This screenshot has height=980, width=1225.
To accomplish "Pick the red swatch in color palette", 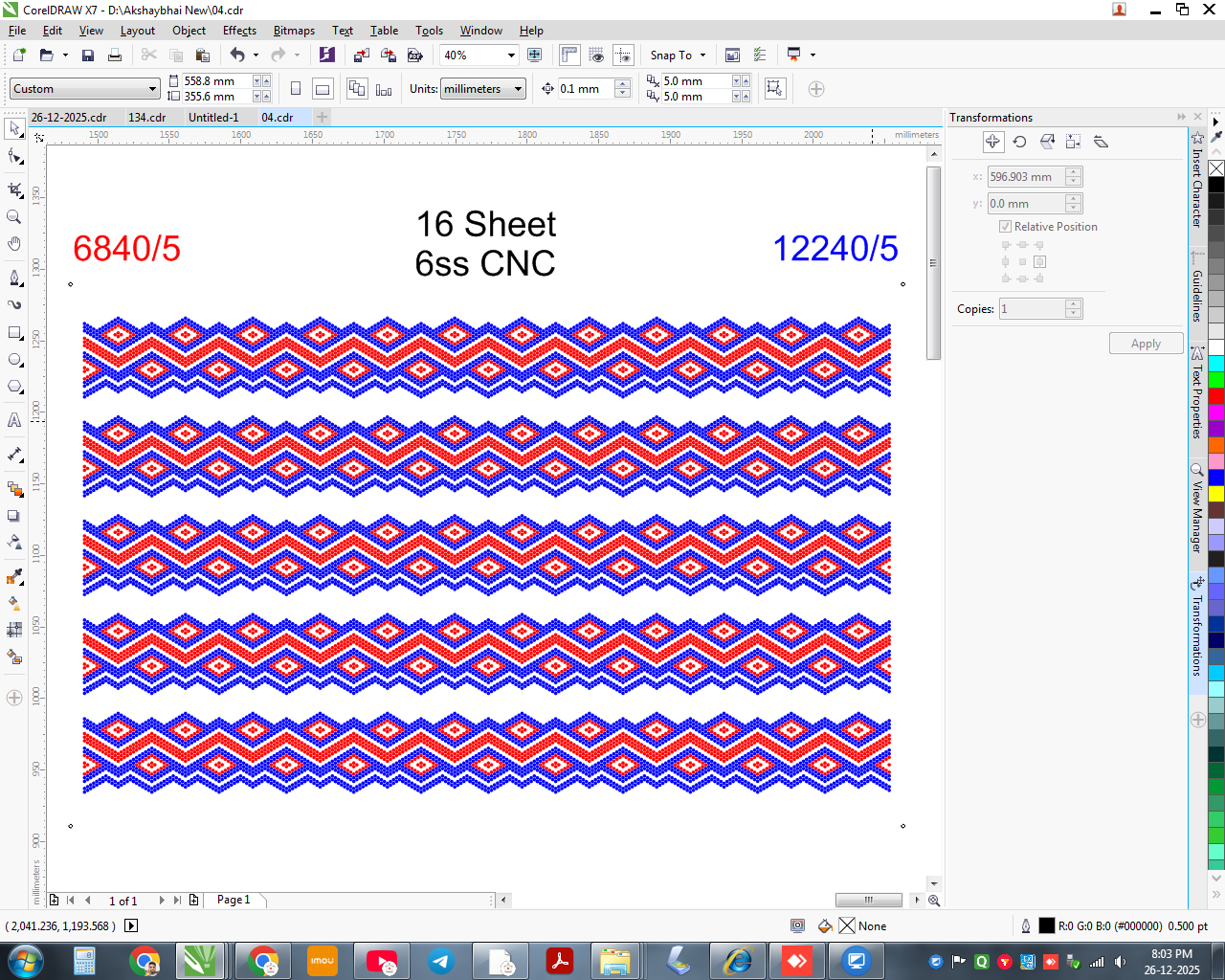I will tap(1216, 395).
